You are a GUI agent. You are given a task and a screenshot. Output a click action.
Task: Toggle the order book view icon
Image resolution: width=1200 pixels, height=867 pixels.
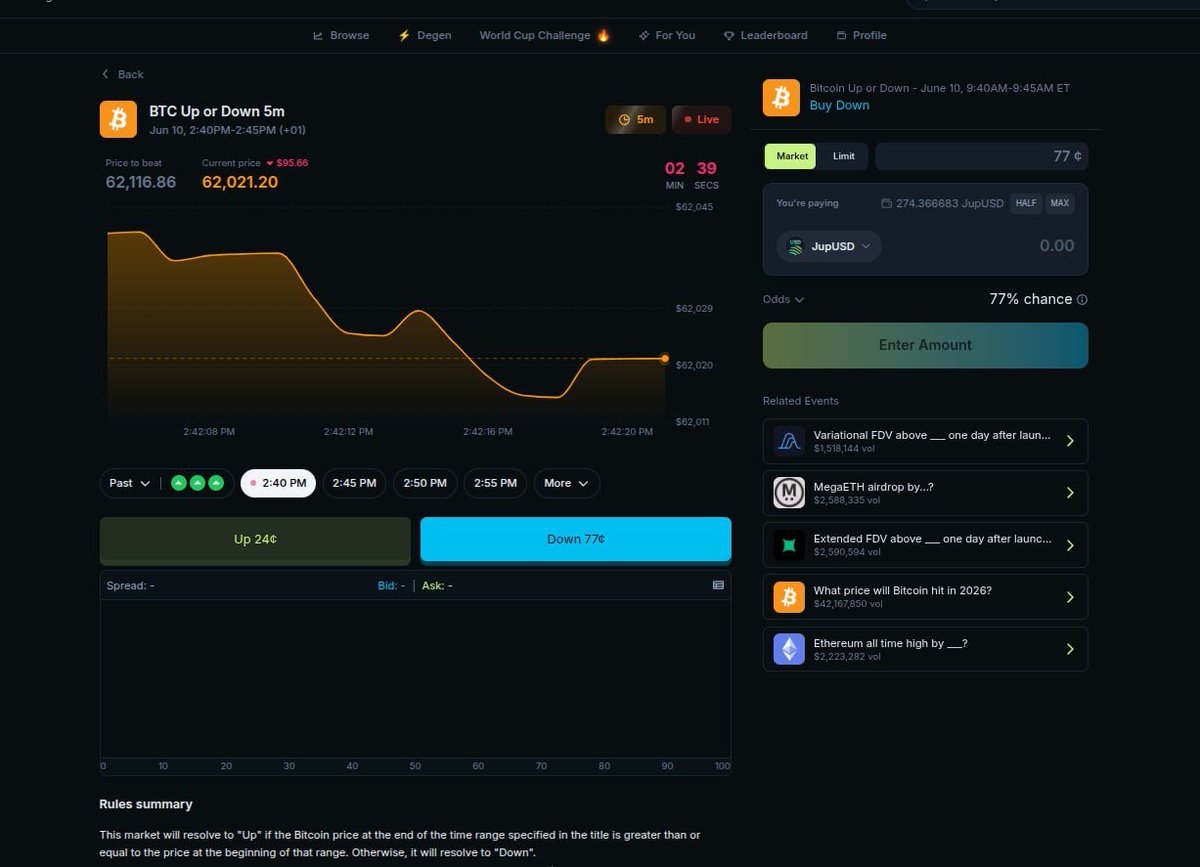(x=718, y=585)
